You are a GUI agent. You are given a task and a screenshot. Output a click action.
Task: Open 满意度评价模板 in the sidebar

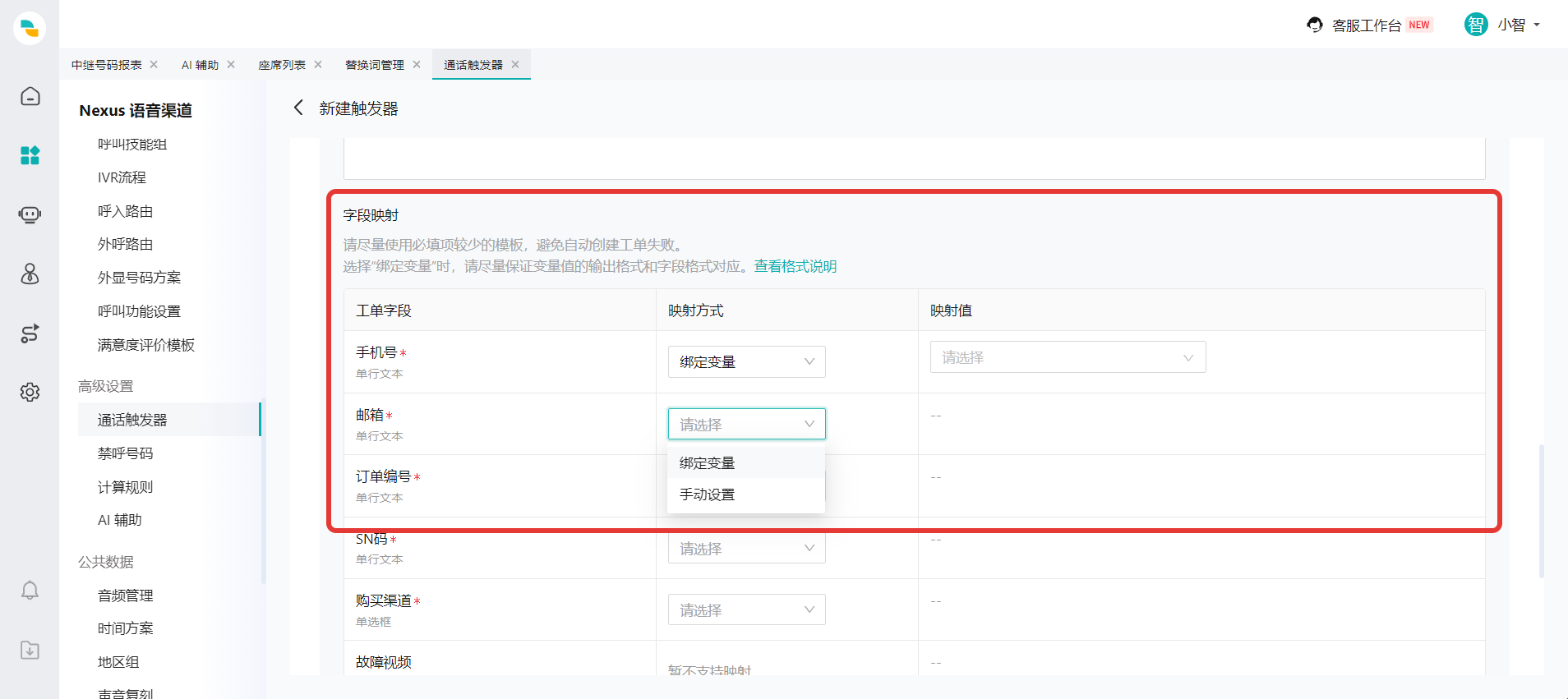146,346
